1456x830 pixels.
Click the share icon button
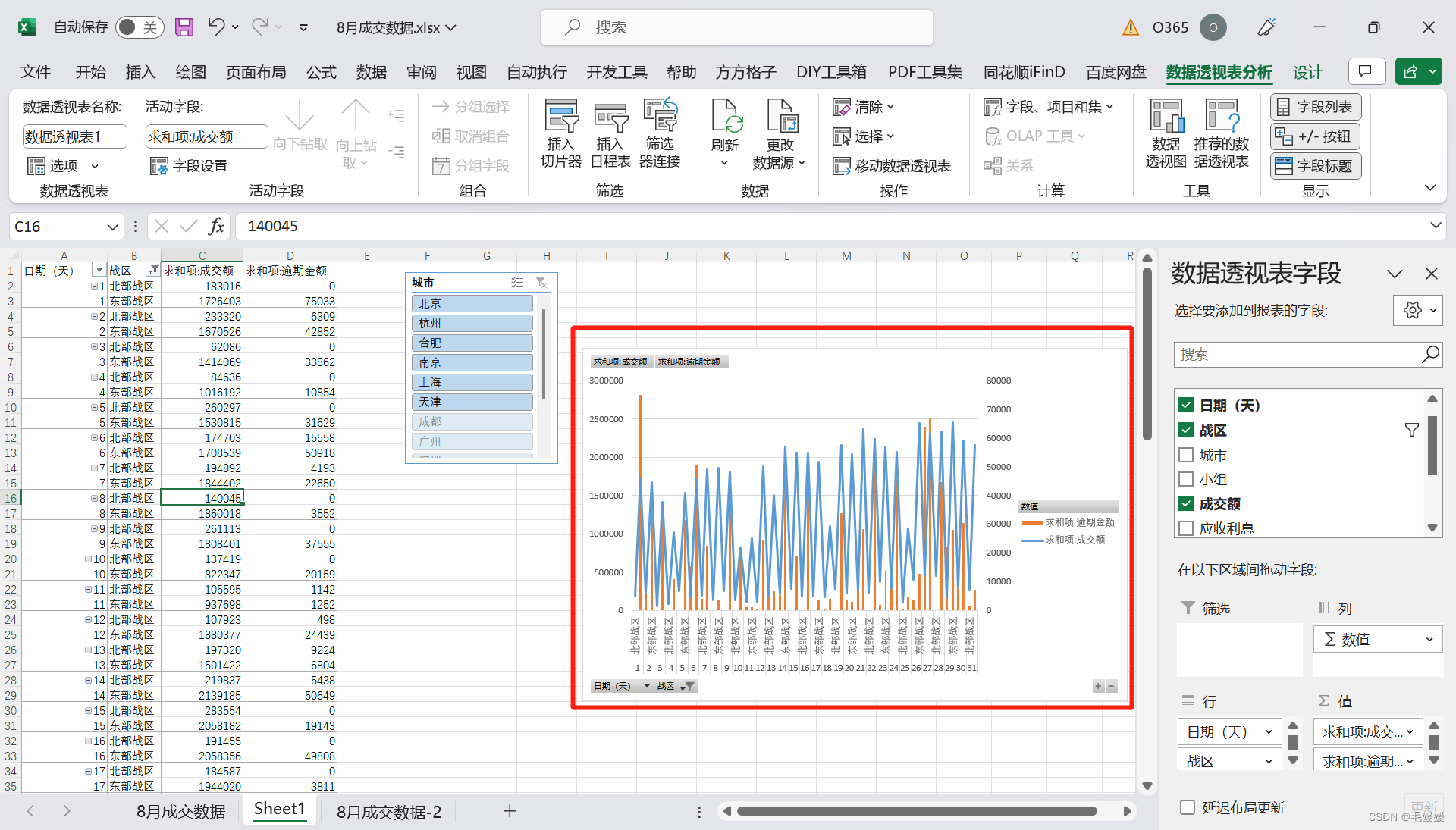(1410, 71)
